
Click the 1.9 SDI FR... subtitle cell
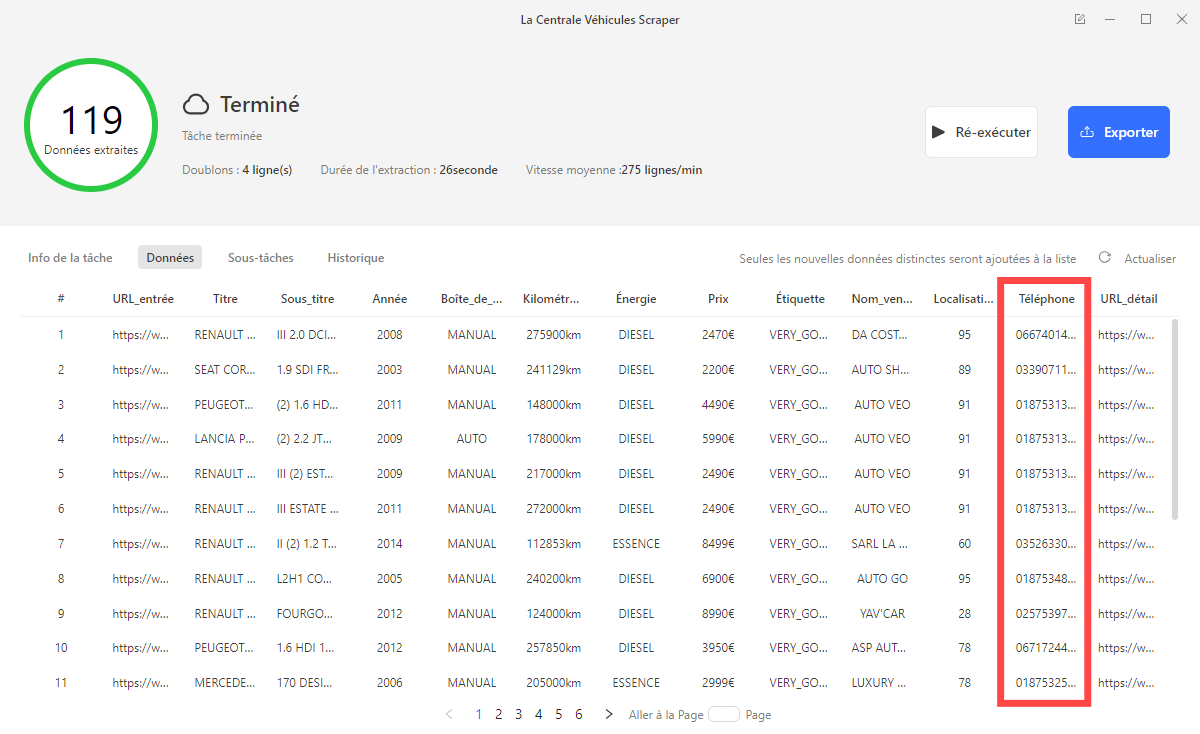(308, 370)
